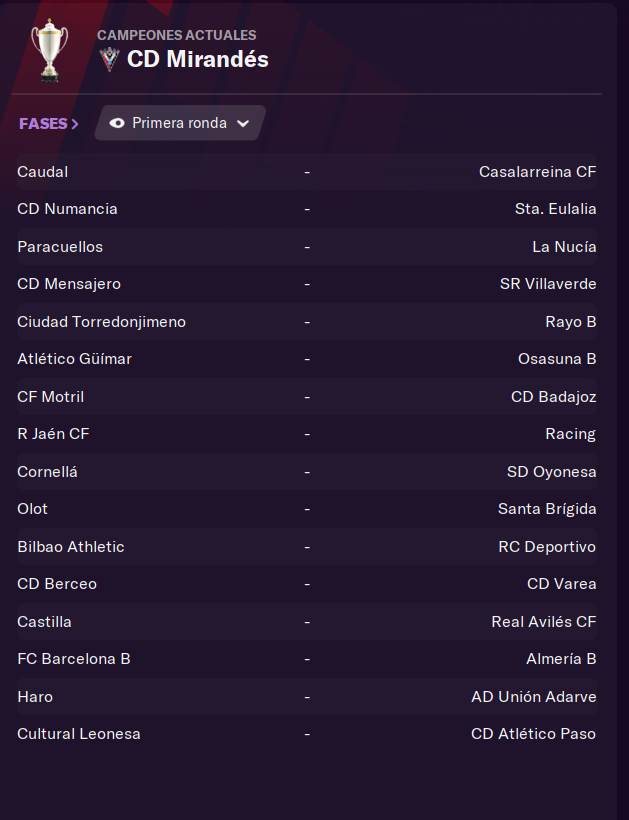Click the Ciudad Torredonjimeno team entry

(101, 322)
